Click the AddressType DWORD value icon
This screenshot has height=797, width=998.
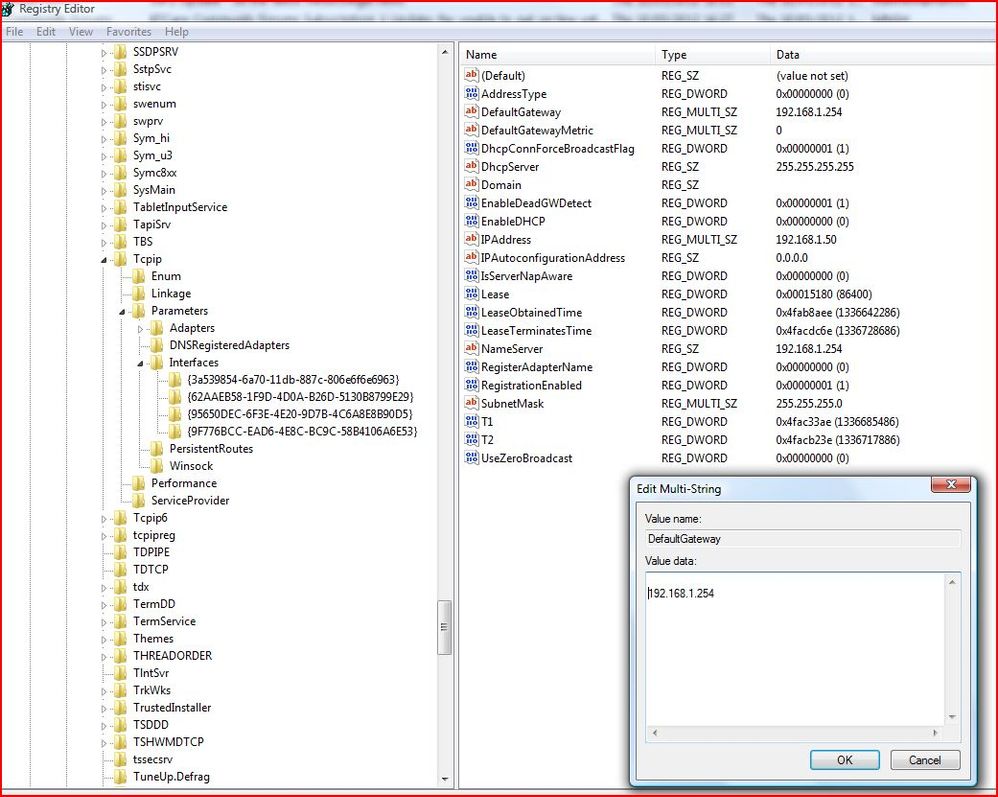click(x=471, y=94)
